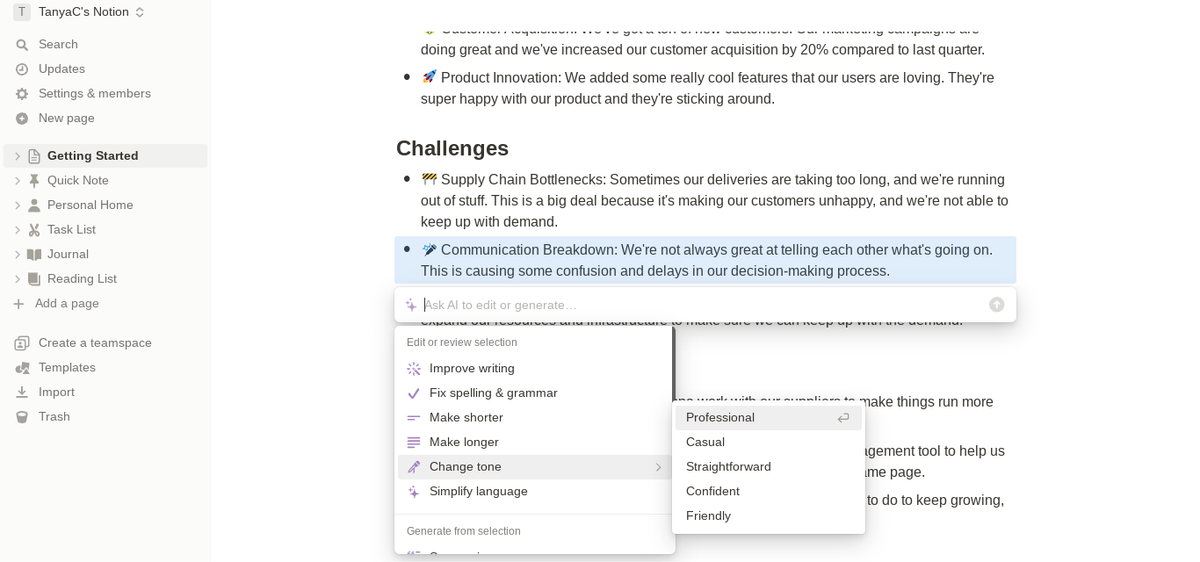Expand the Getting Started page tree
1200x562 pixels.
click(17, 156)
